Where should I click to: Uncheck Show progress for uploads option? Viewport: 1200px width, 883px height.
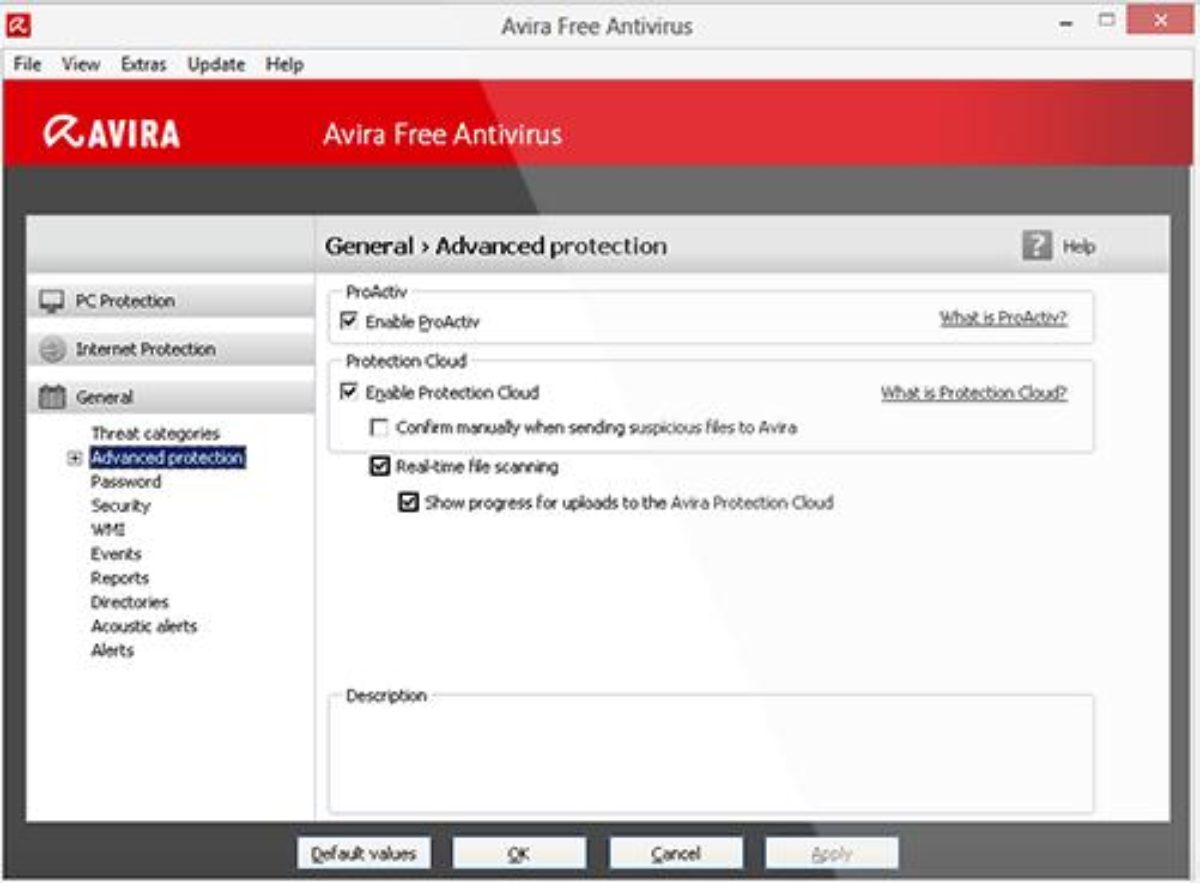408,503
